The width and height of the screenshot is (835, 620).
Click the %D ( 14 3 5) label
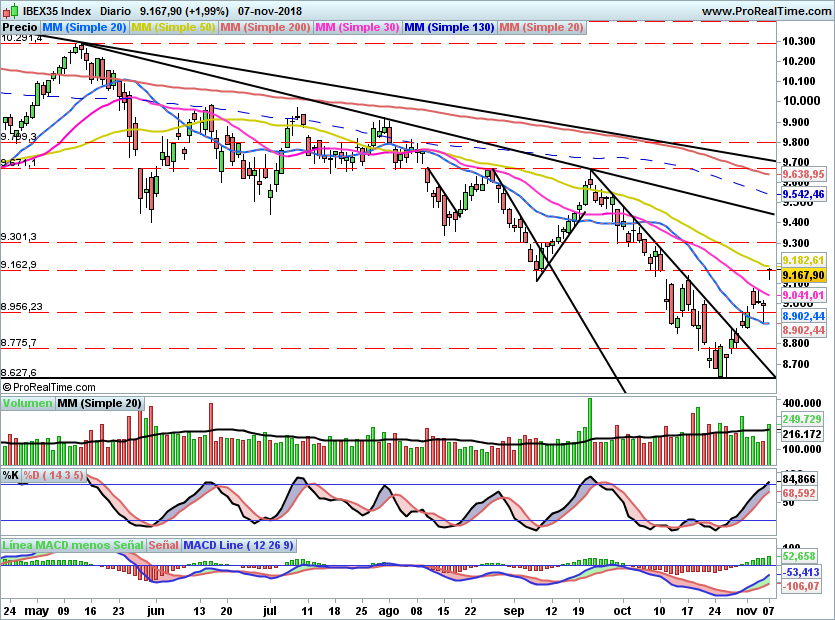53,475
